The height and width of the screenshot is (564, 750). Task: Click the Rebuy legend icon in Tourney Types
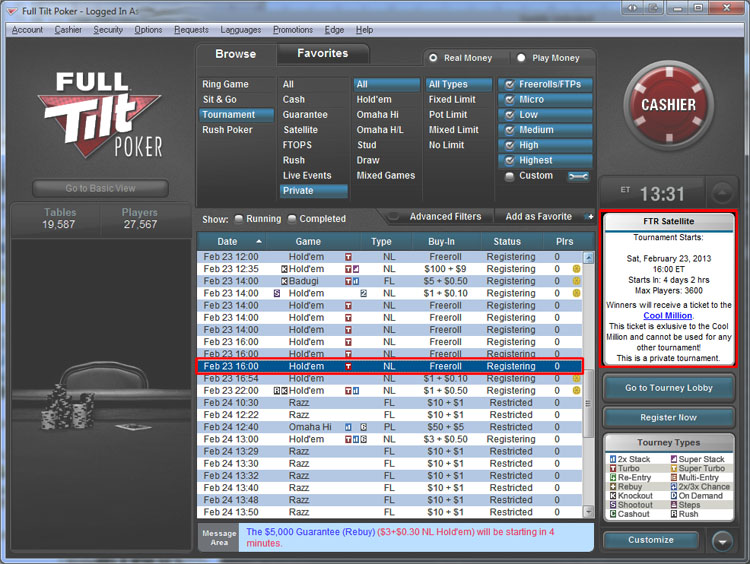click(x=613, y=487)
